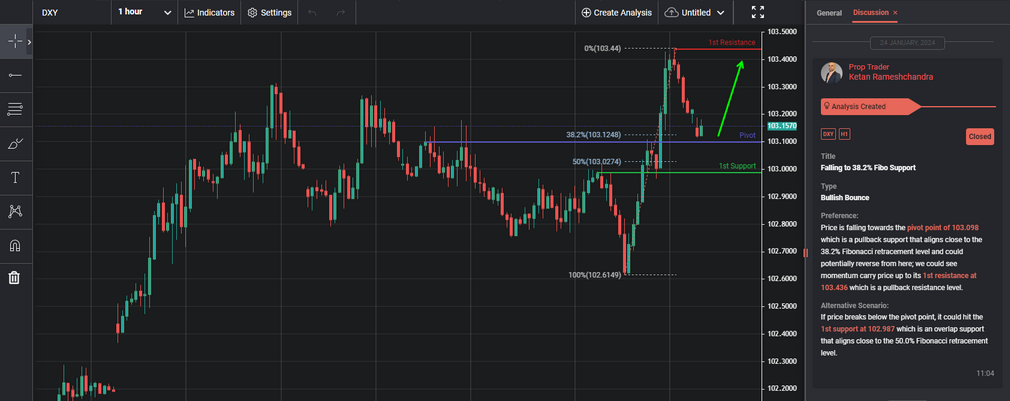The width and height of the screenshot is (1010, 401).
Task: Open the Fibonacci levels tool
Action: (15, 109)
